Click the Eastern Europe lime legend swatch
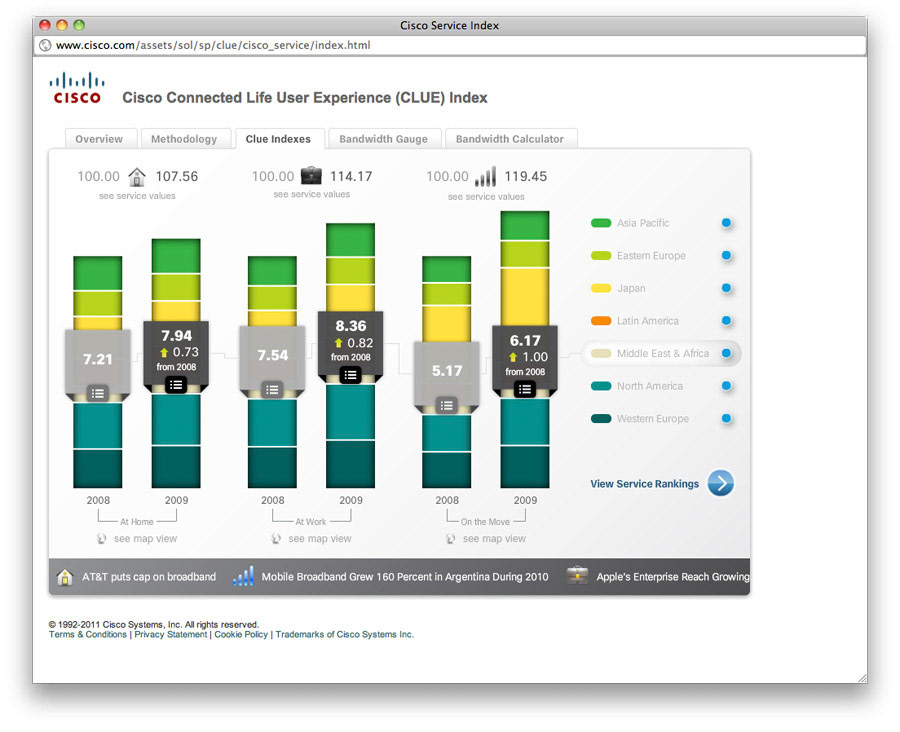Image resolution: width=900 pixels, height=732 pixels. pos(601,255)
